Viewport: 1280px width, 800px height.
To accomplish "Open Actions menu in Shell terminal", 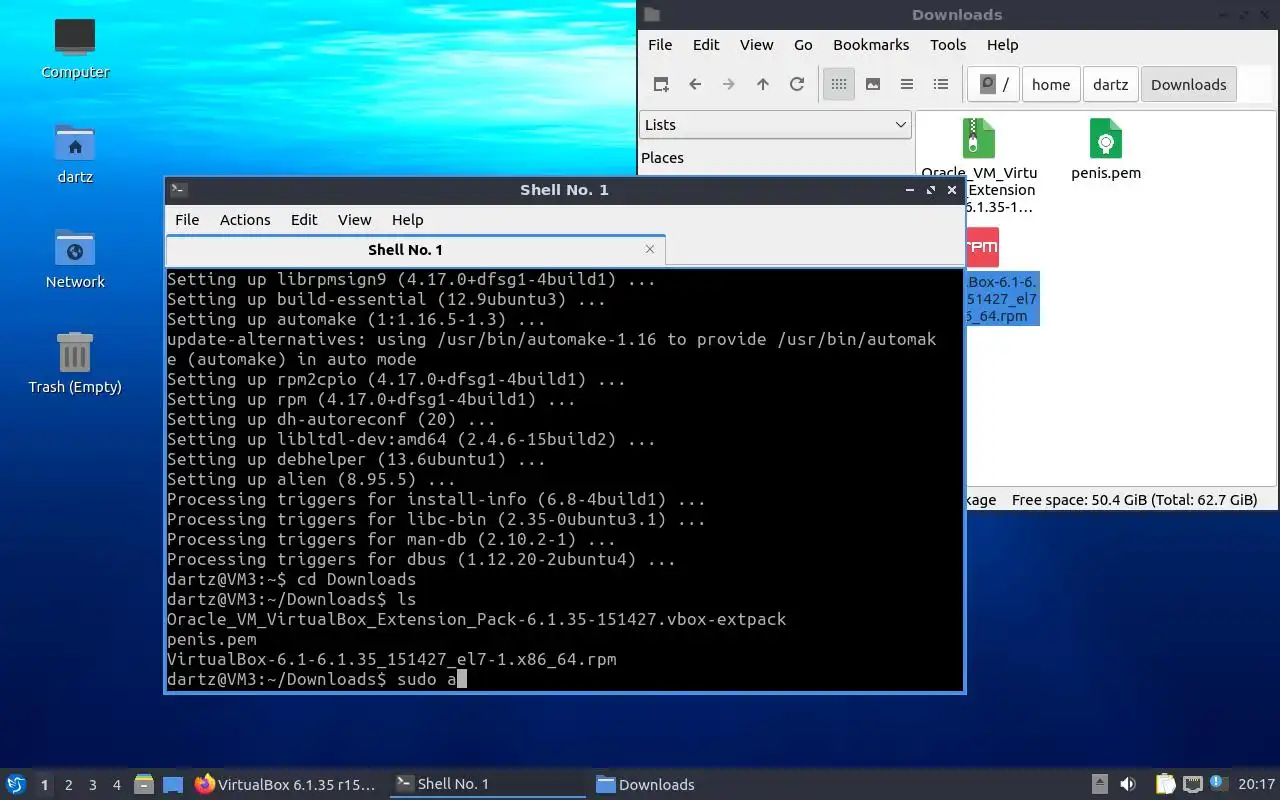I will tap(245, 220).
